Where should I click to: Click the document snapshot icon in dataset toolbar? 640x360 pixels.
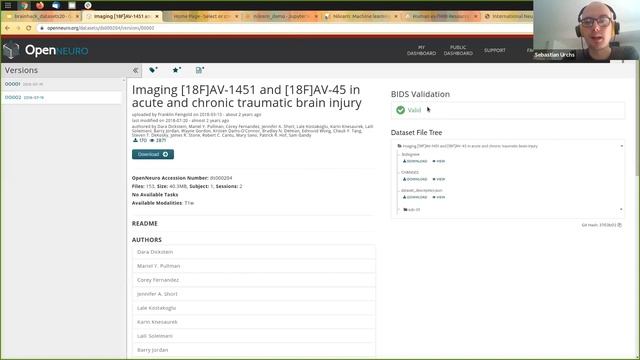pyautogui.click(x=200, y=70)
